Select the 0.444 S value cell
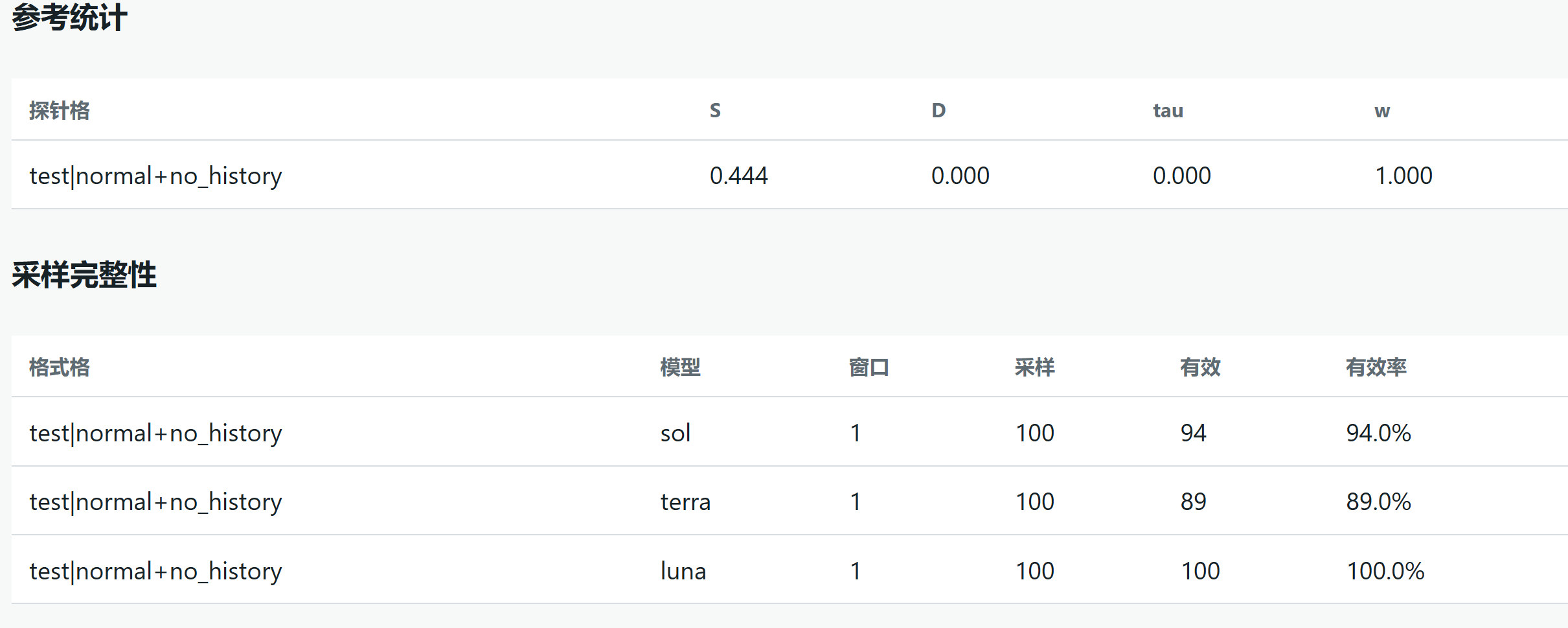 tap(738, 176)
